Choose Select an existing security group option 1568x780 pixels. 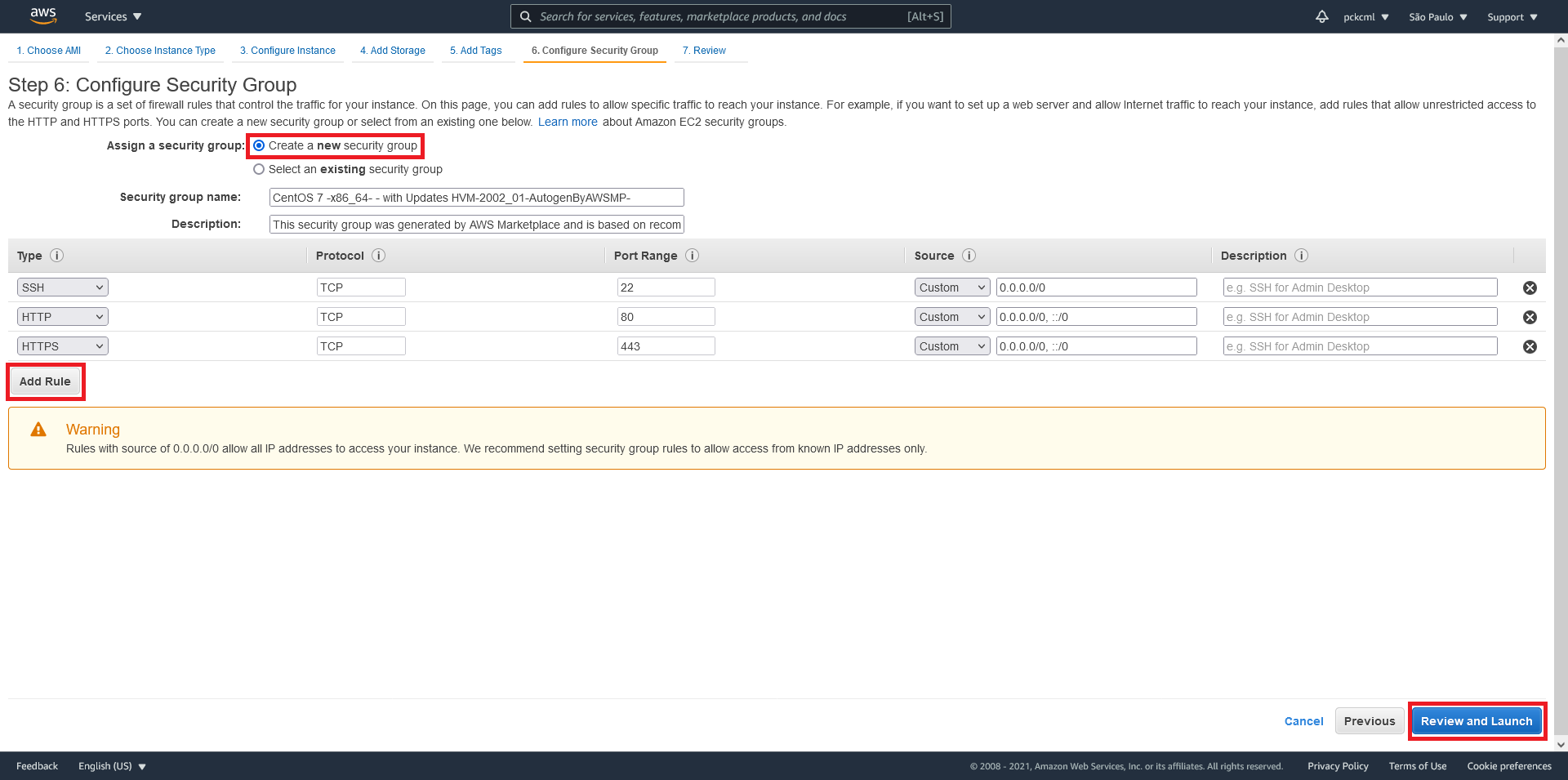tap(259, 169)
